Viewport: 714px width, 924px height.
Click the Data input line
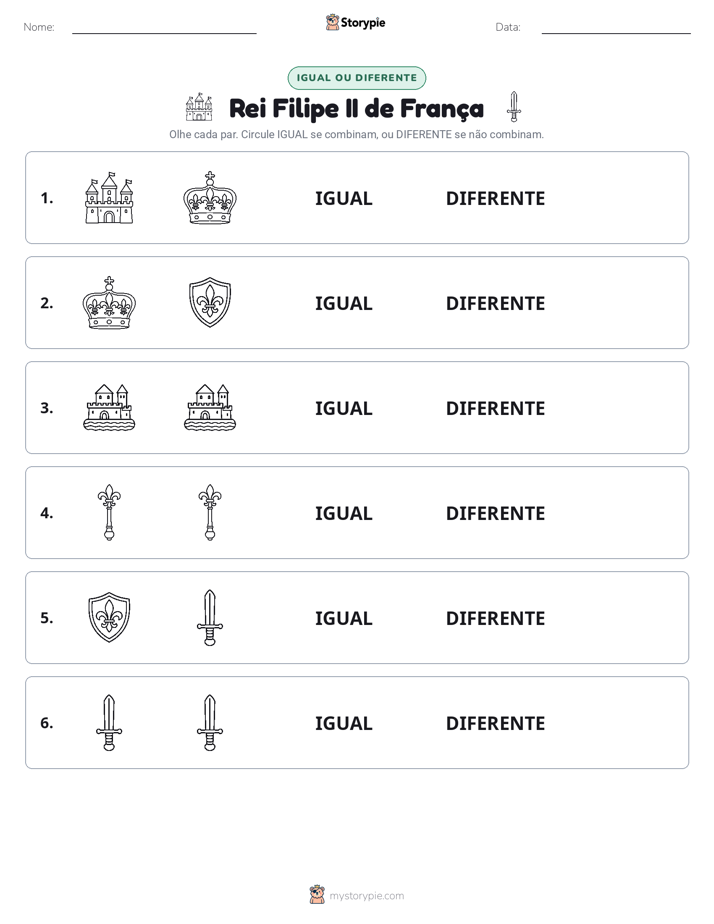(616, 28)
